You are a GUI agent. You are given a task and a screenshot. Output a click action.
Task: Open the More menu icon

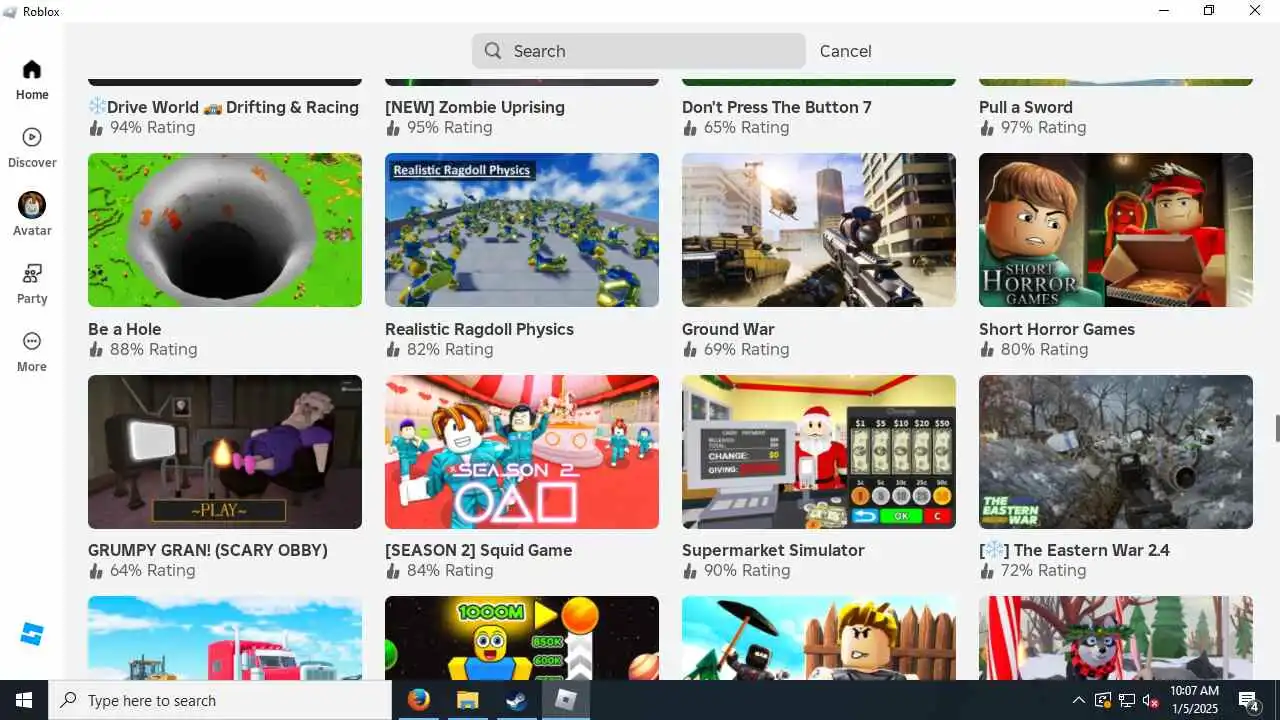coord(32,341)
